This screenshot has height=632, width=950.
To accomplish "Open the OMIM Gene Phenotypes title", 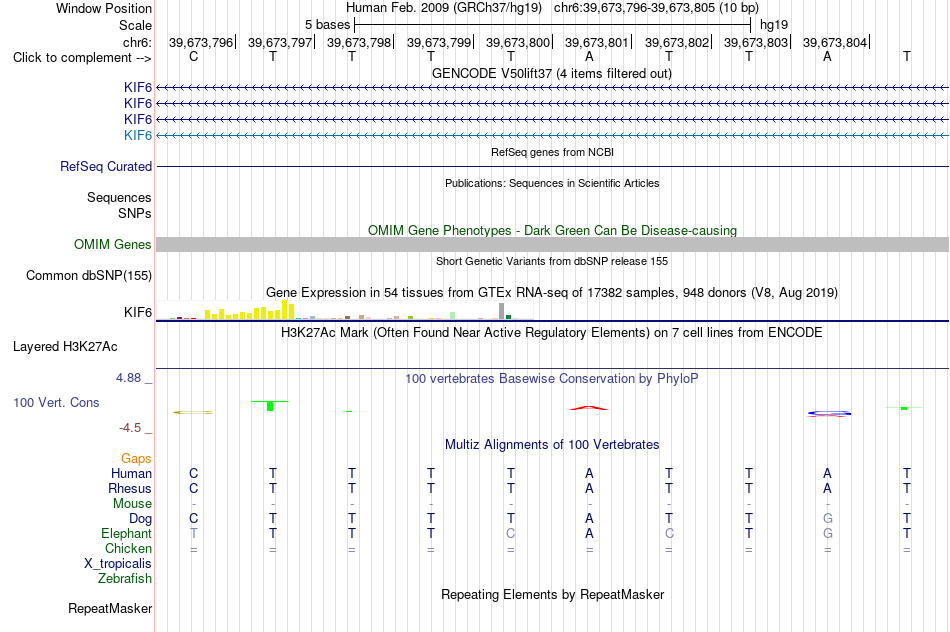I will (x=552, y=230).
